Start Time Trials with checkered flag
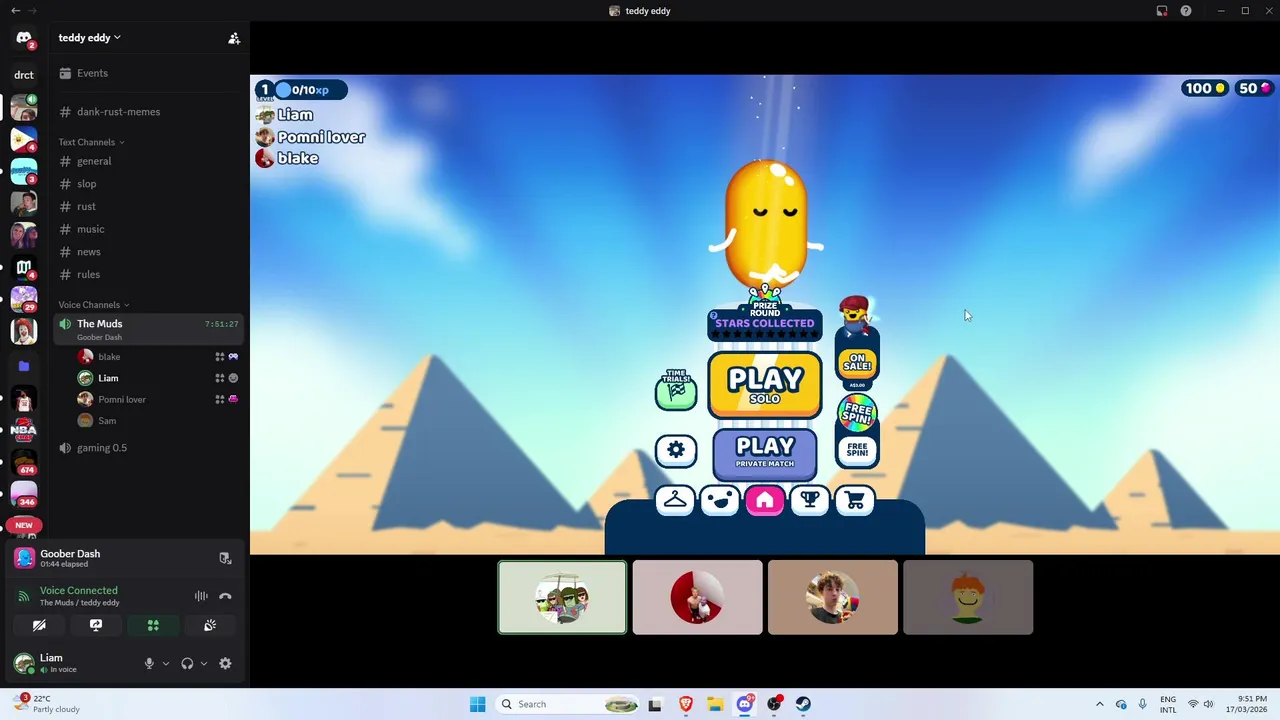 pyautogui.click(x=676, y=390)
